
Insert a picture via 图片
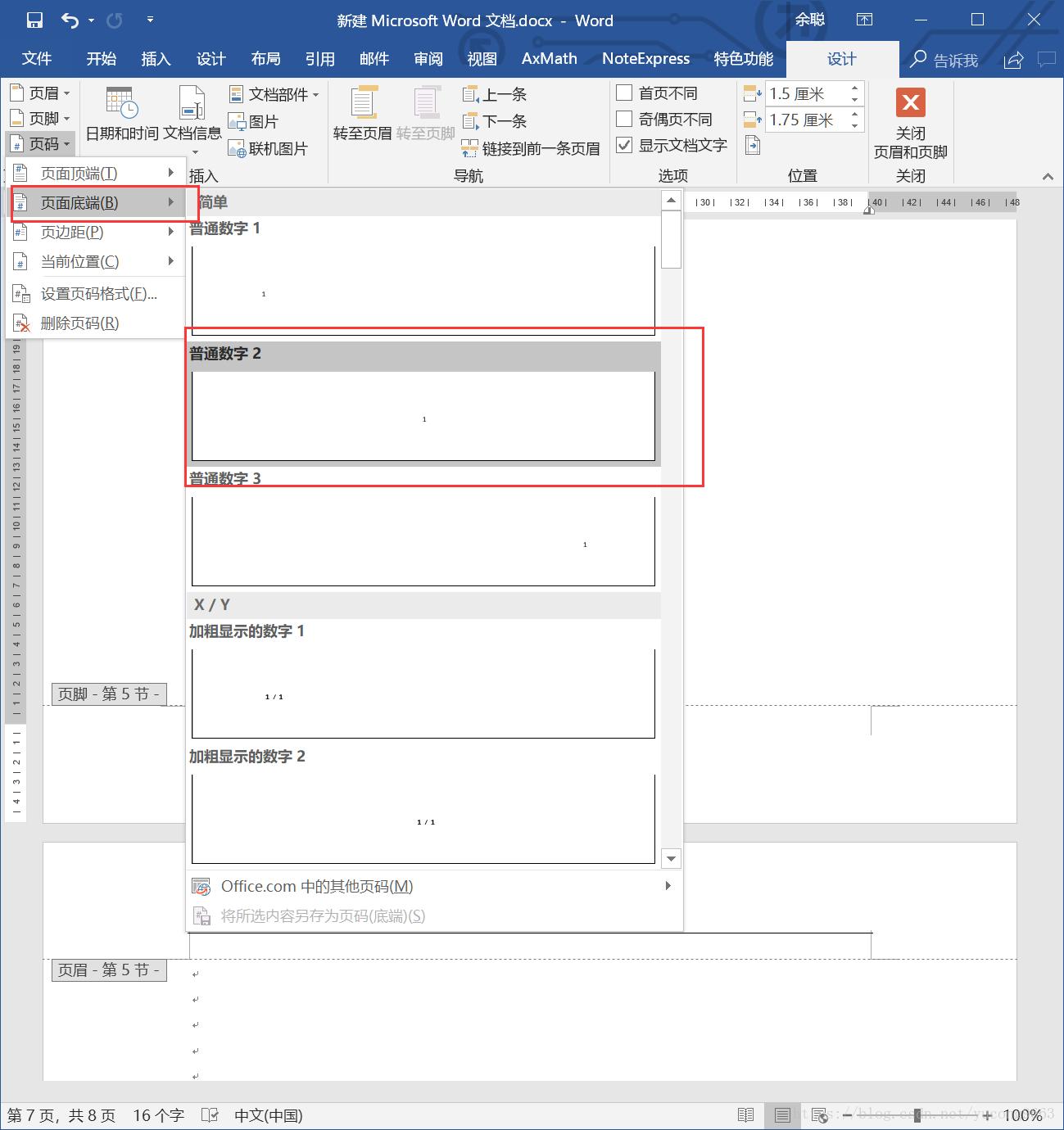pyautogui.click(x=254, y=122)
